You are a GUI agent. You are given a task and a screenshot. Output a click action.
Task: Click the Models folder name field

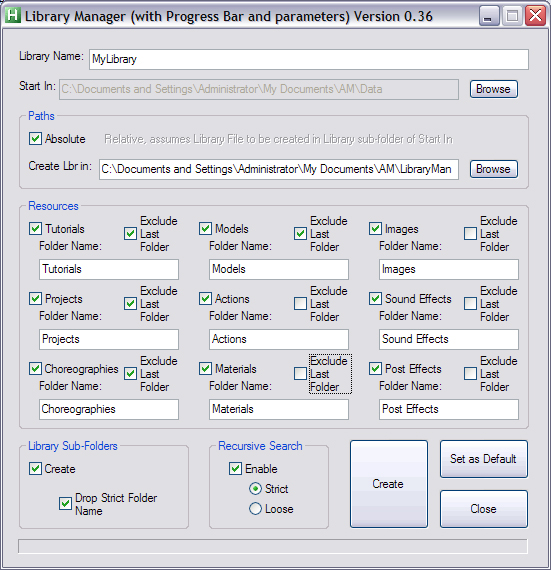pyautogui.click(x=279, y=269)
